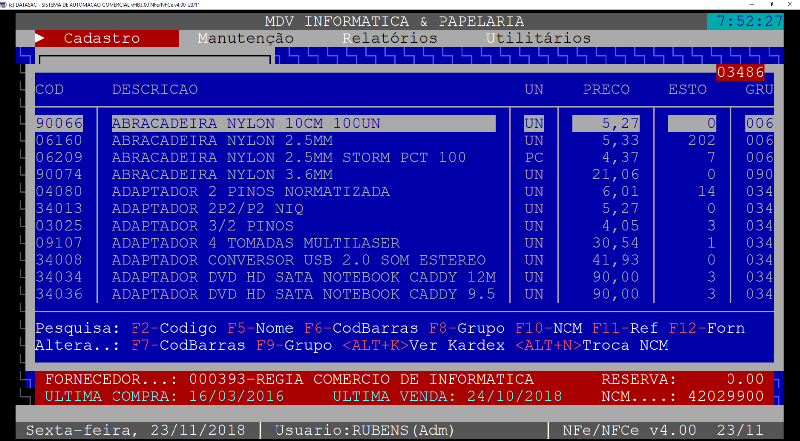
Task: Click F12-Forn search option
Action: point(707,328)
